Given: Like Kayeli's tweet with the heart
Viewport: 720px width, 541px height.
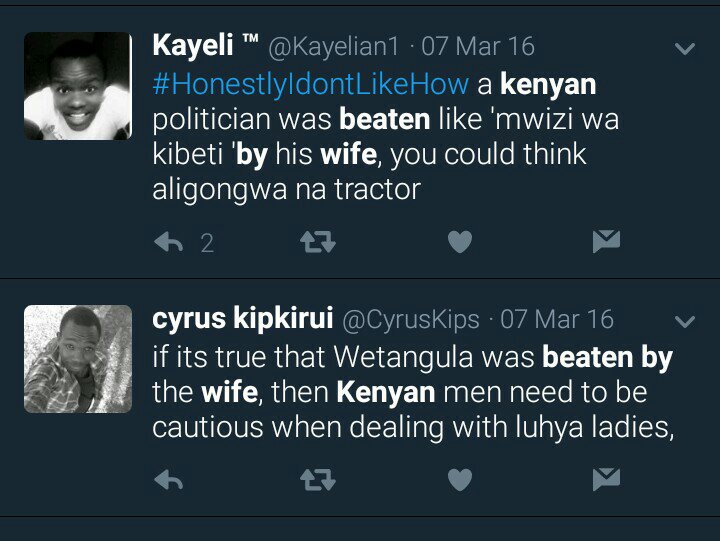Looking at the screenshot, I should pos(459,242).
